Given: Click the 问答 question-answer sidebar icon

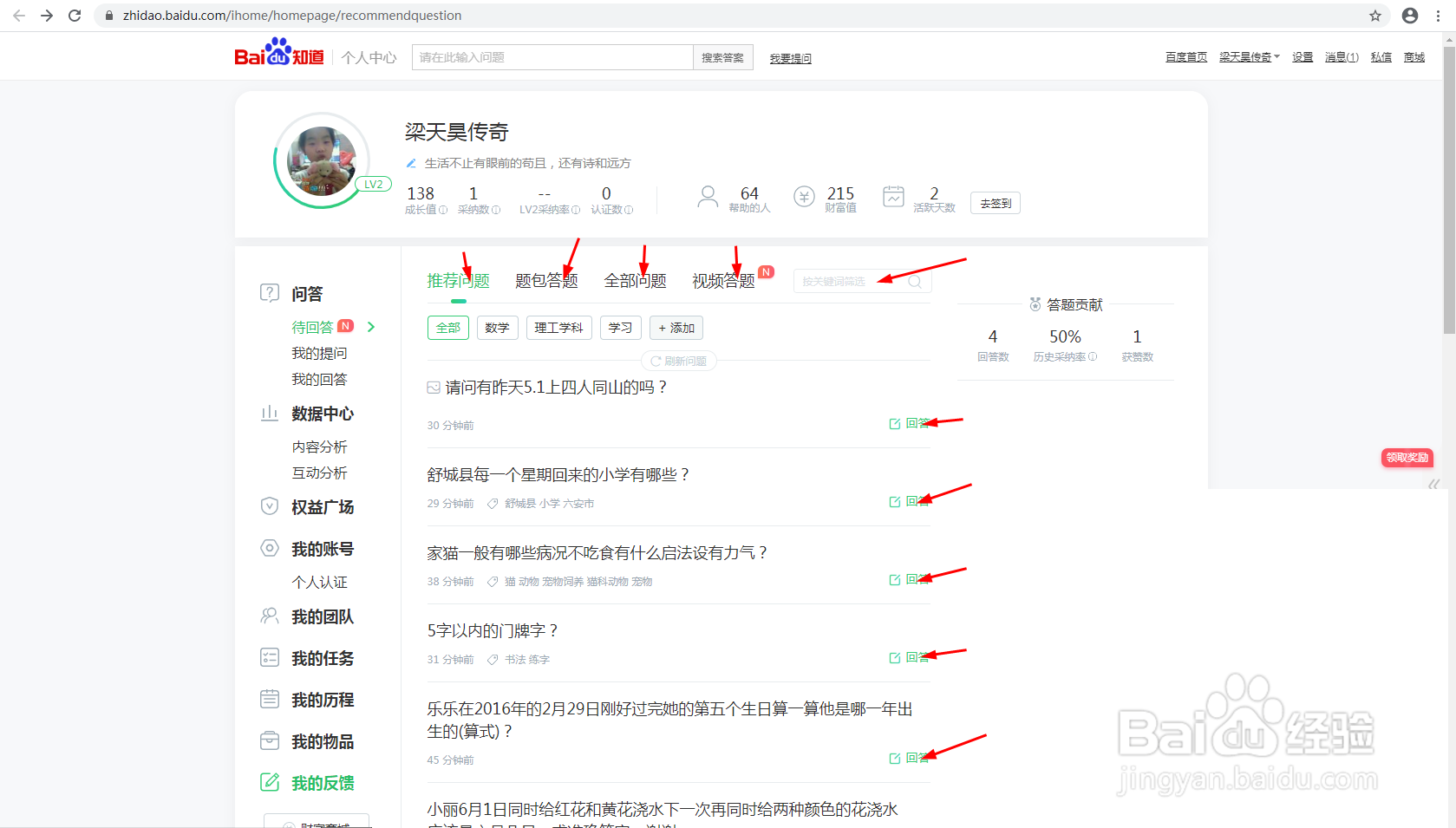Looking at the screenshot, I should point(270,293).
